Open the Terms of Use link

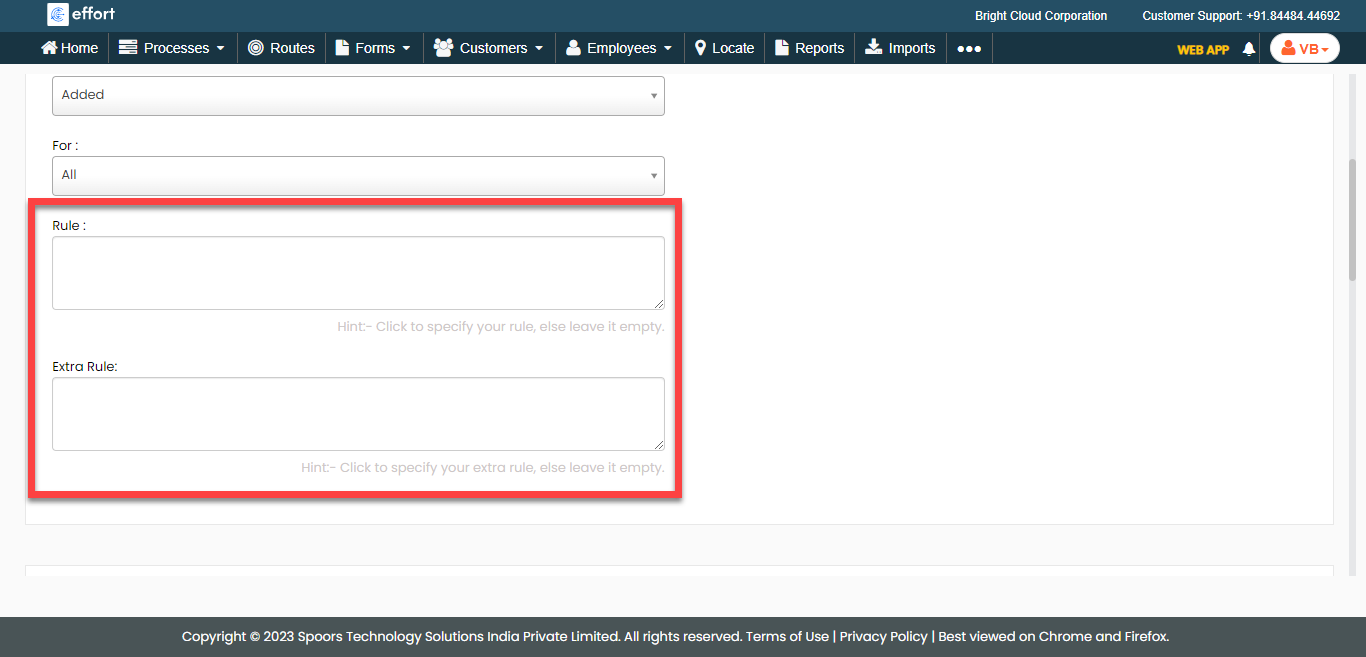click(787, 636)
